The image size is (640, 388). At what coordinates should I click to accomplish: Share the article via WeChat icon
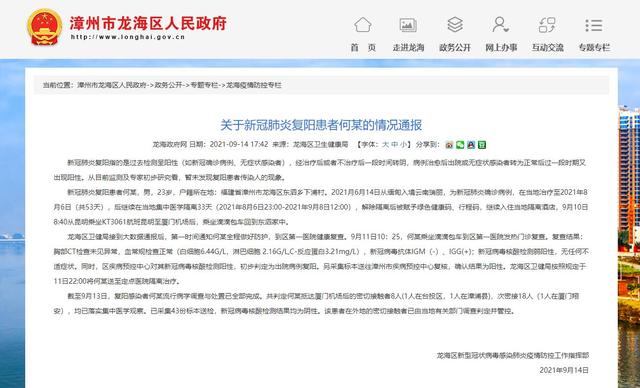coord(460,144)
